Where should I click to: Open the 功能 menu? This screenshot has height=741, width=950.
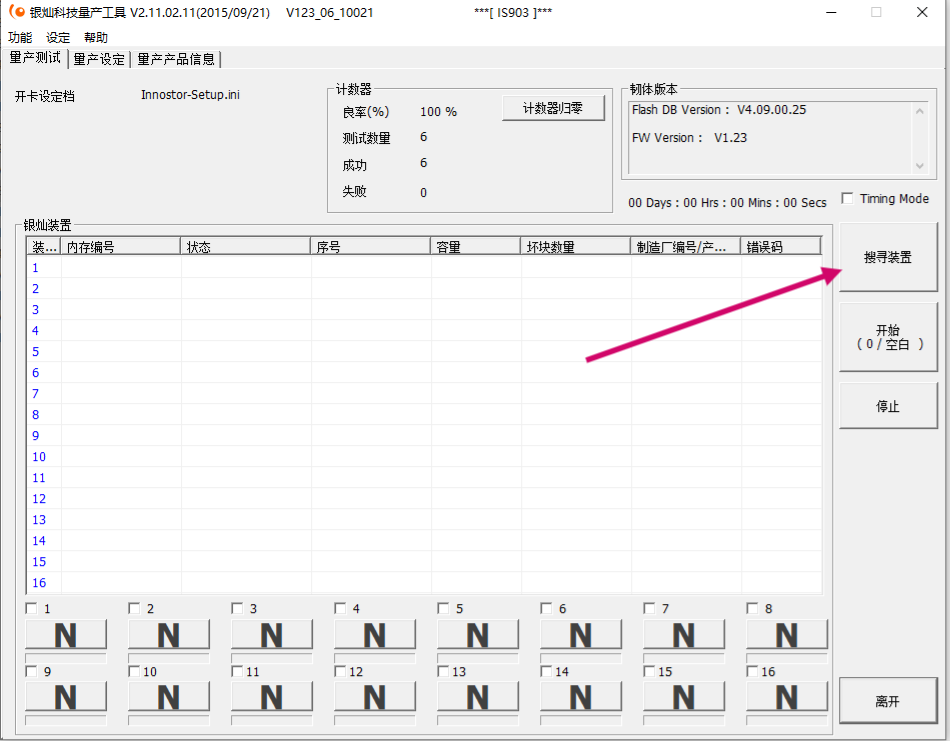click(19, 37)
